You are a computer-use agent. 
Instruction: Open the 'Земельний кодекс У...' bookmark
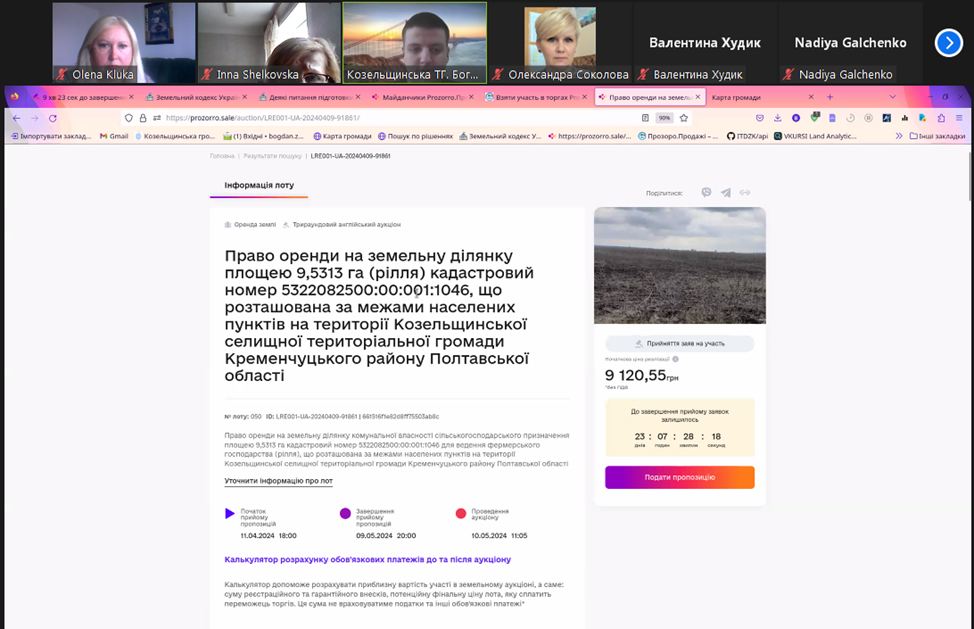pyautogui.click(x=500, y=136)
